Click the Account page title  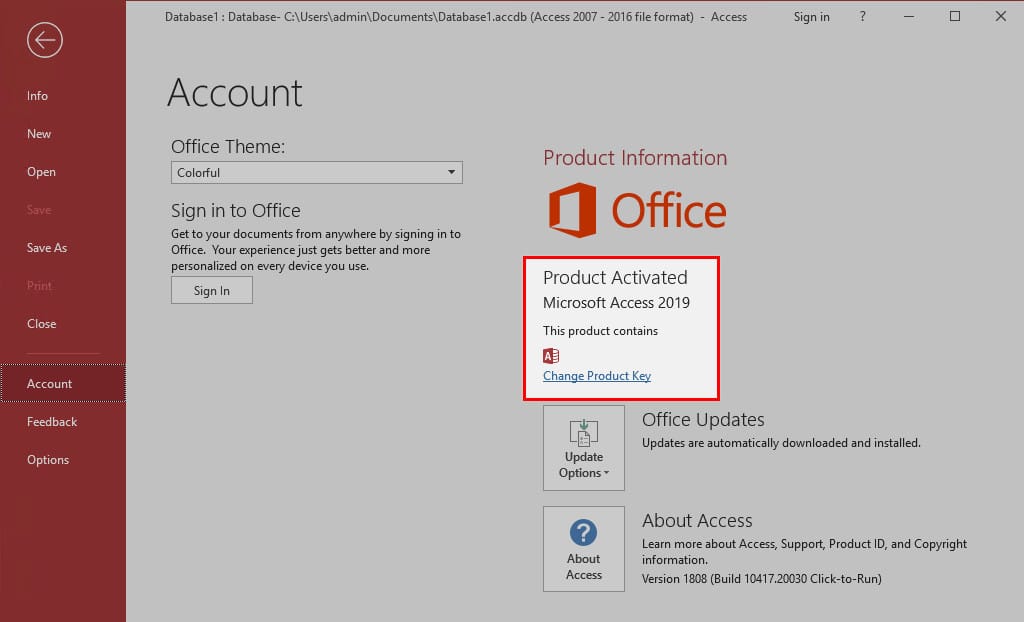(x=235, y=93)
